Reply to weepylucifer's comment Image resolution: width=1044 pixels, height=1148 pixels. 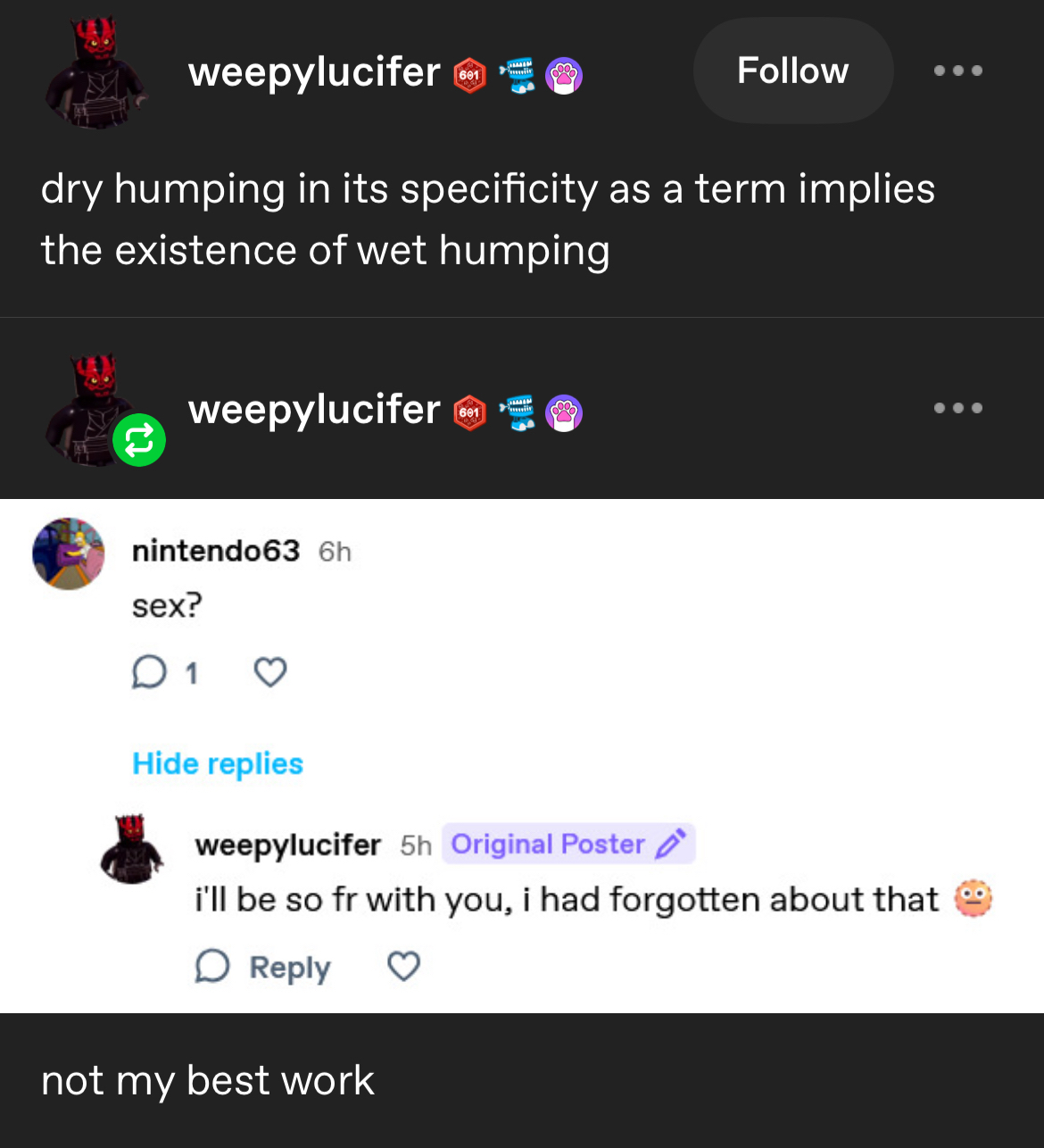[263, 967]
